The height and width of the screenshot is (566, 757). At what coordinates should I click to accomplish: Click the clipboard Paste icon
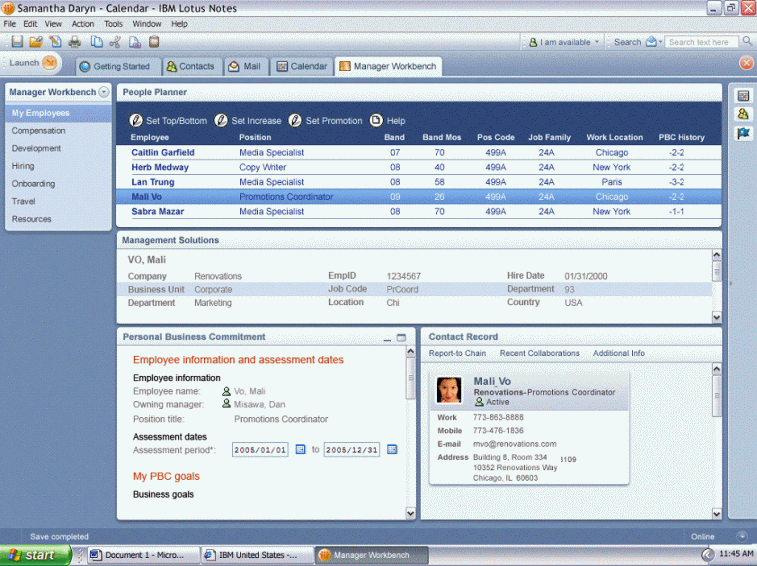pyautogui.click(x=154, y=42)
